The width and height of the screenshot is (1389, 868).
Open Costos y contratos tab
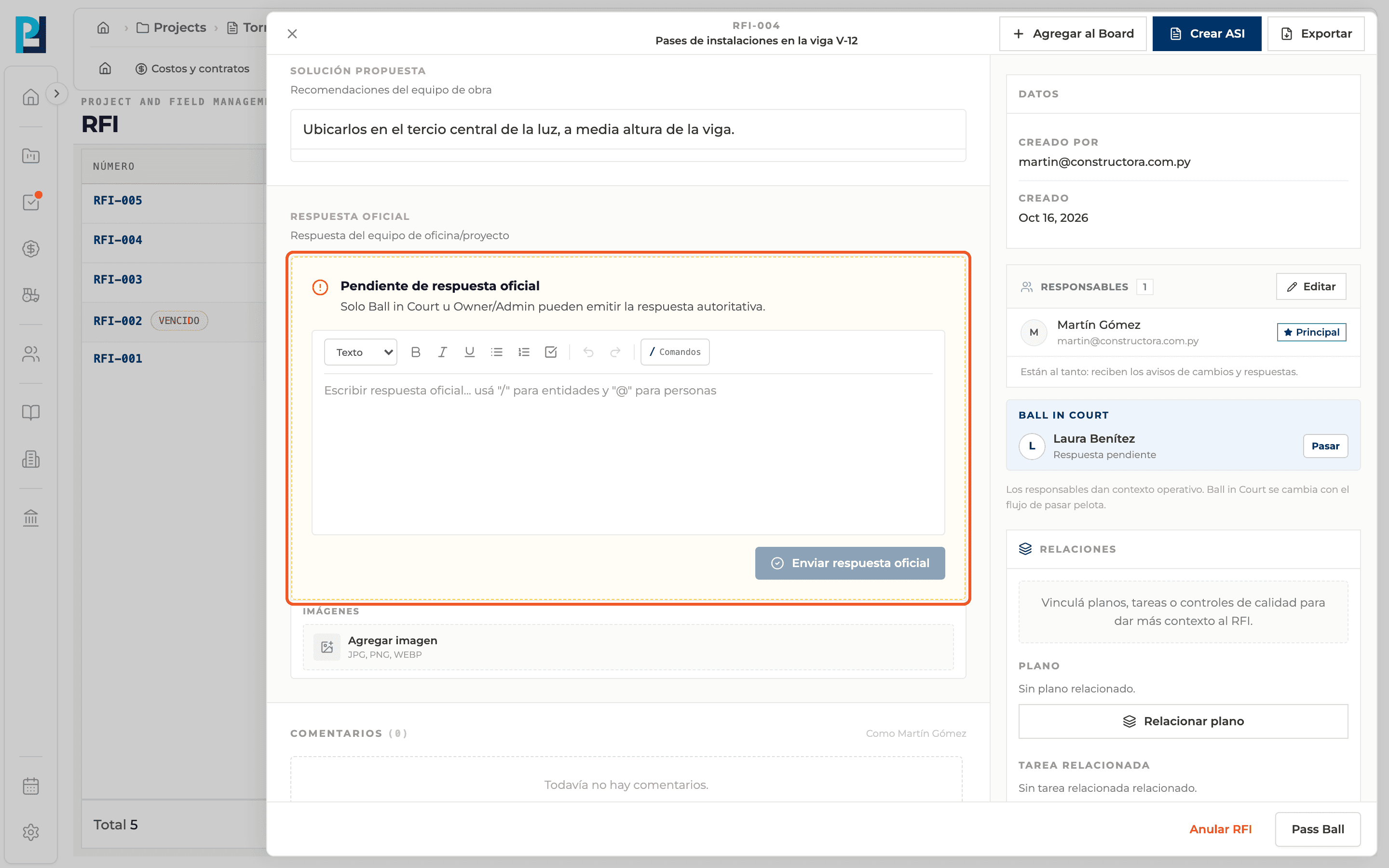[x=192, y=69]
